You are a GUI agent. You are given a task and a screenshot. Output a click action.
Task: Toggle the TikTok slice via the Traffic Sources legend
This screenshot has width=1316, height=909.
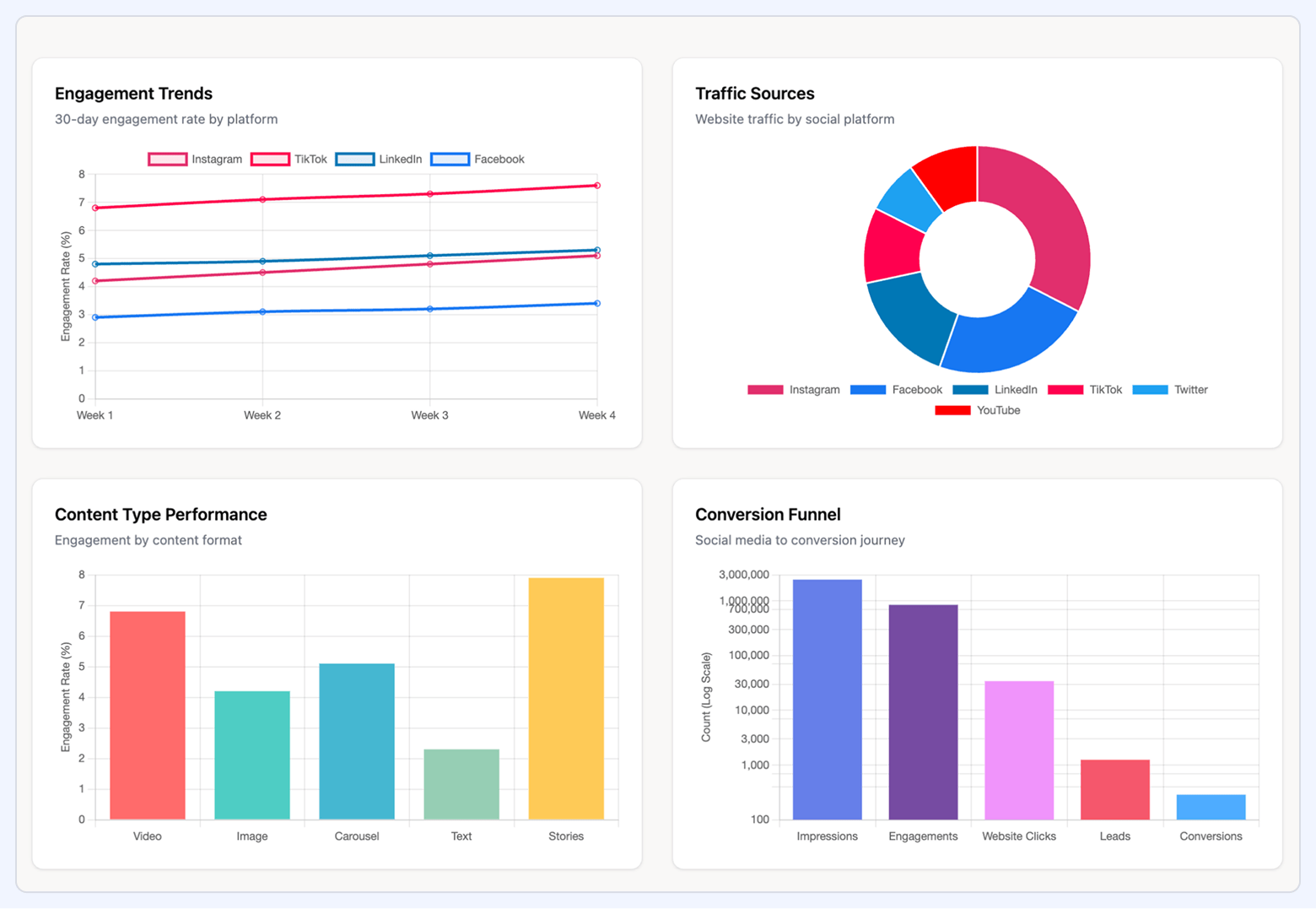(x=1065, y=389)
